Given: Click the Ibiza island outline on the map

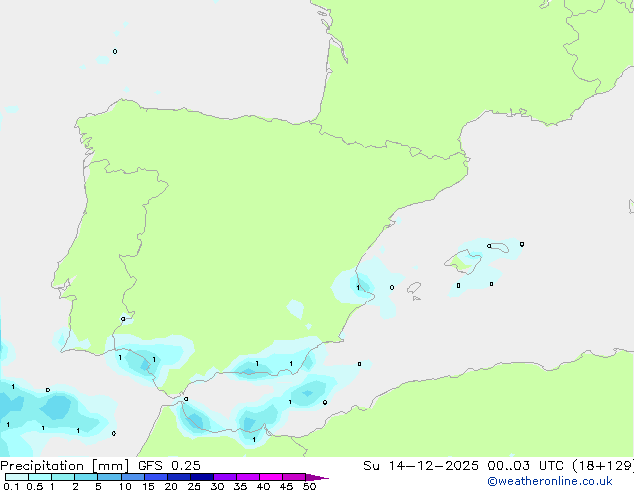Looking at the screenshot, I should pyautogui.click(x=414, y=288).
